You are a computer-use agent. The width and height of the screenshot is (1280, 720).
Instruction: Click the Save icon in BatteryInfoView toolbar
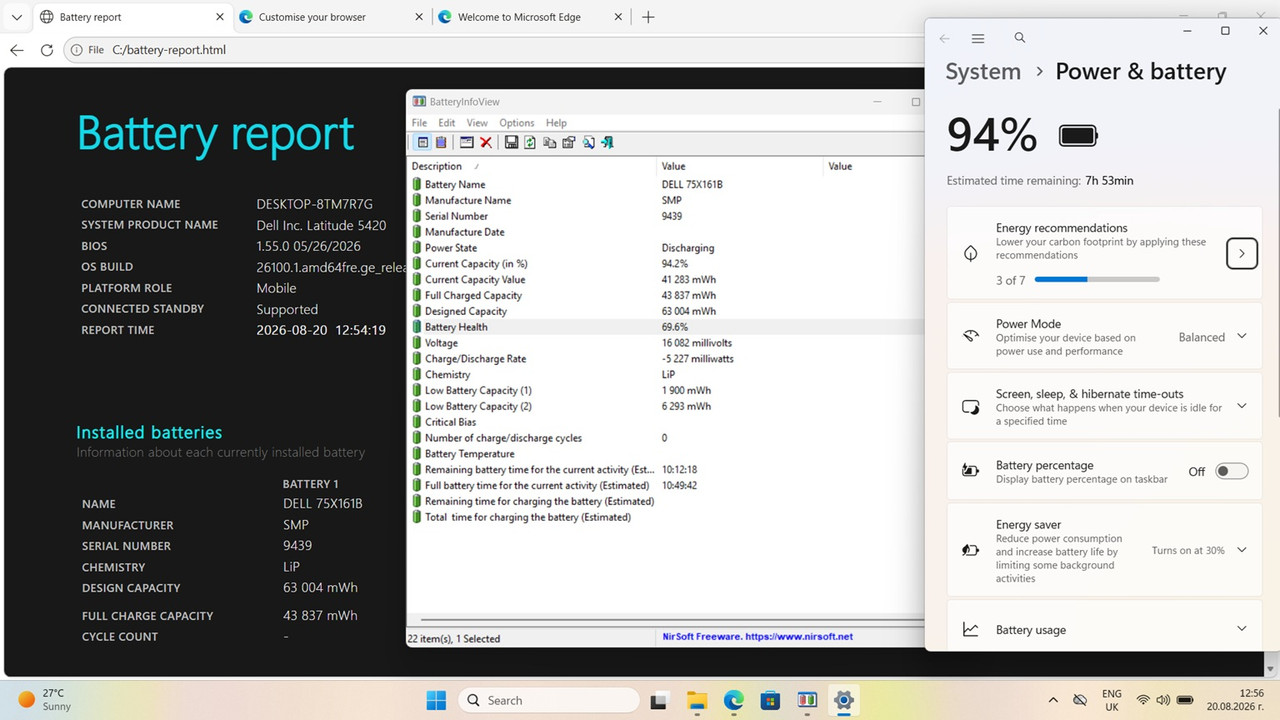[x=511, y=143]
